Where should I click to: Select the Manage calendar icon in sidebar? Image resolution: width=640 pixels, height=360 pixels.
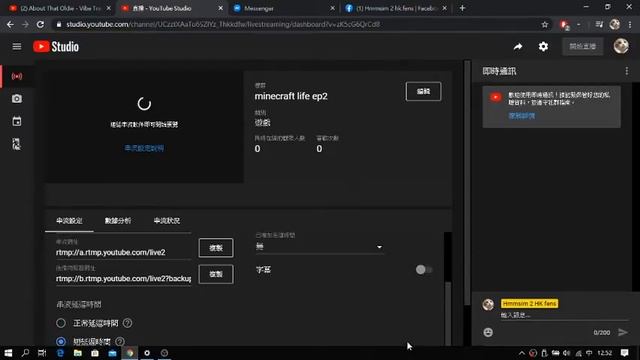coord(17,121)
